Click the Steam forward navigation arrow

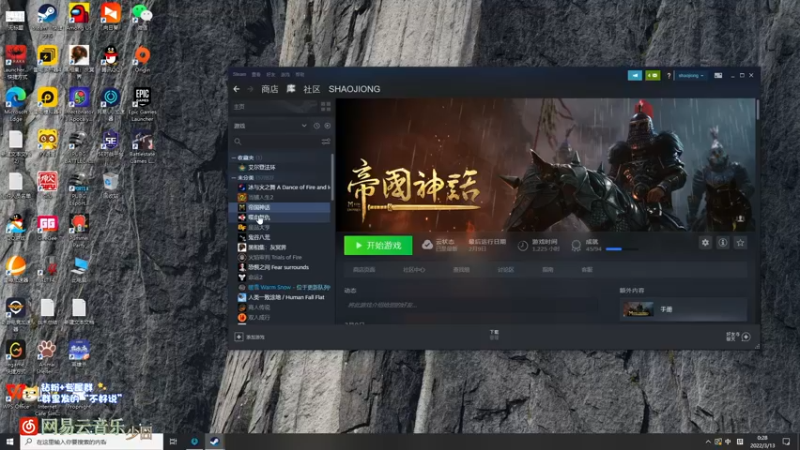250,89
